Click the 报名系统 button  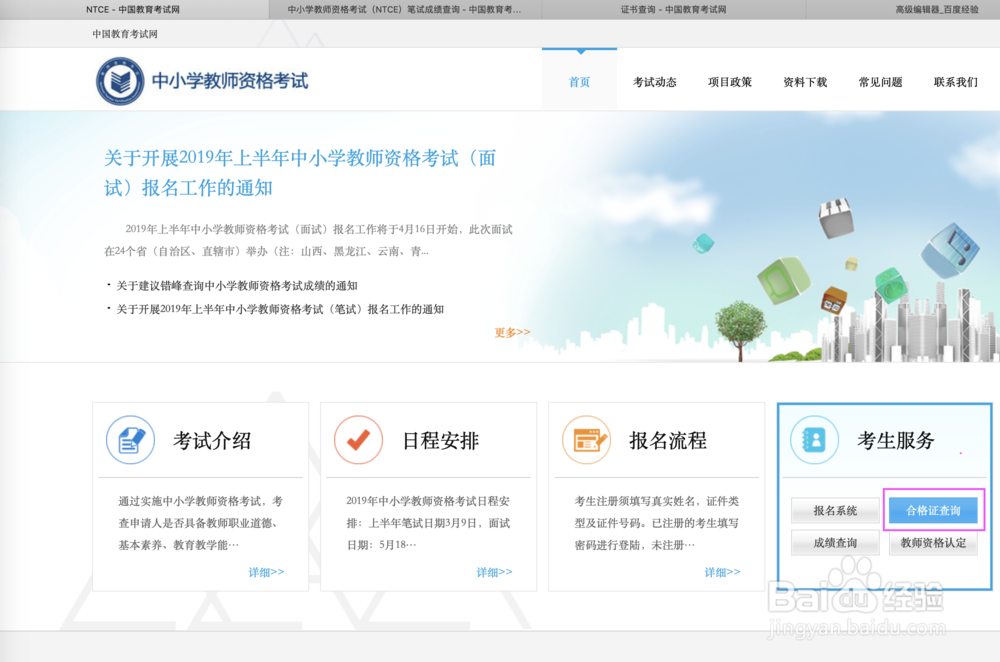pyautogui.click(x=835, y=510)
